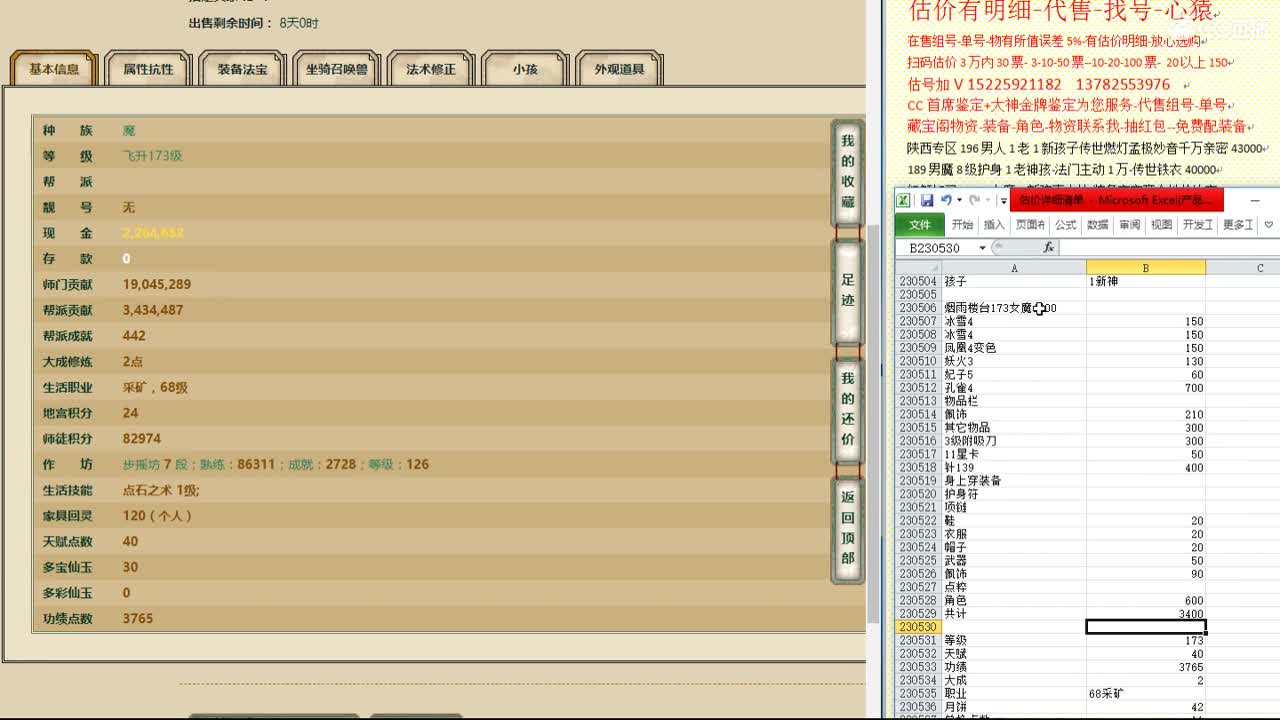
Task: Click the insert function fx icon
Action: click(x=1049, y=248)
